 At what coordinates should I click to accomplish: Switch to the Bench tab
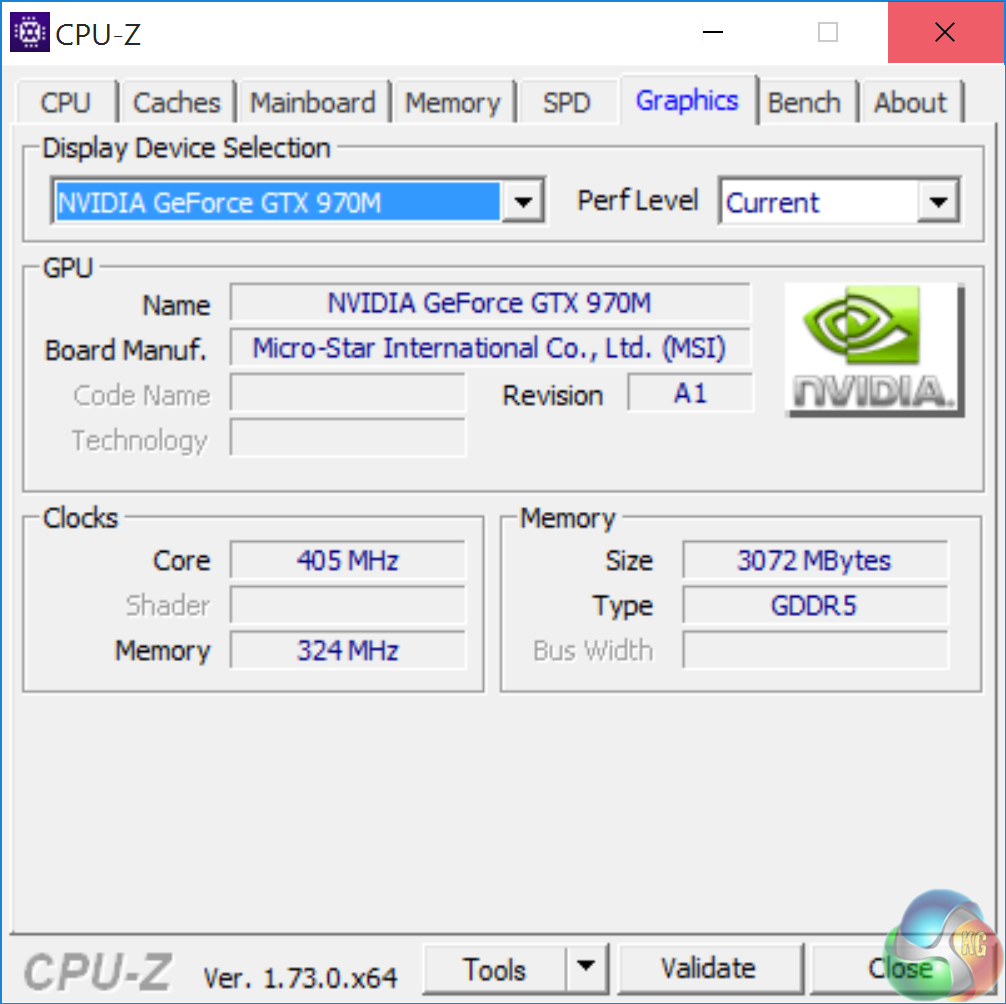click(804, 103)
